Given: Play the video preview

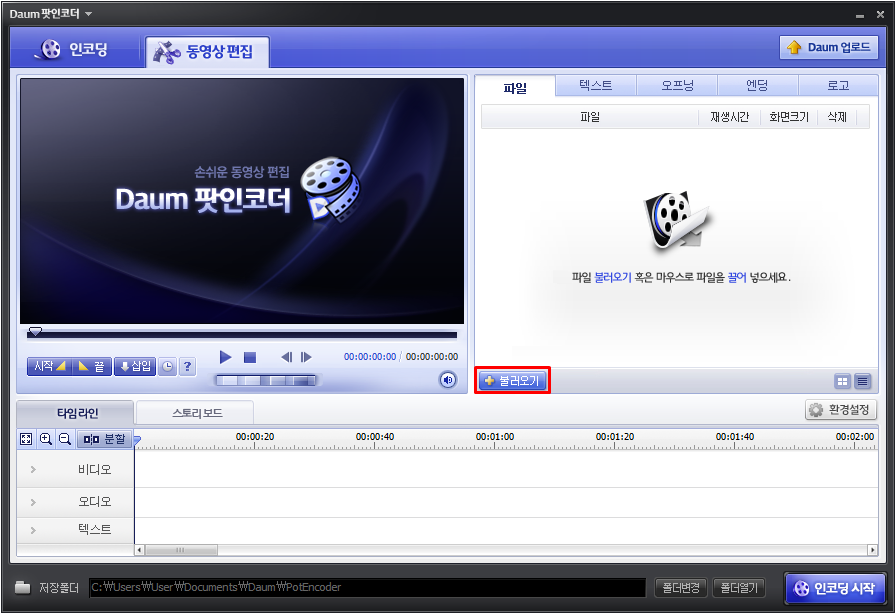Looking at the screenshot, I should pyautogui.click(x=226, y=357).
